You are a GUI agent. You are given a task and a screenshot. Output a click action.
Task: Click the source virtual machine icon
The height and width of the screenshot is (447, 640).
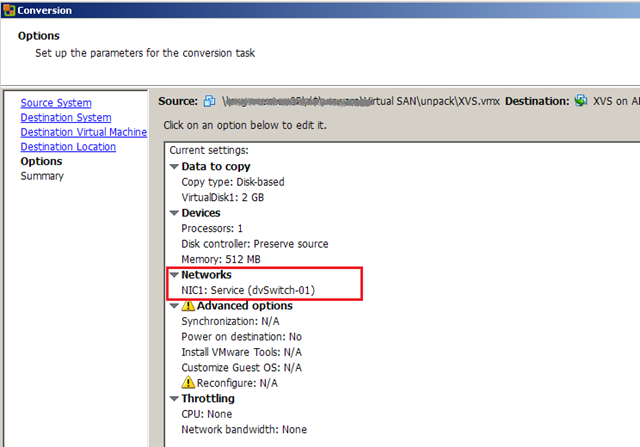point(209,101)
